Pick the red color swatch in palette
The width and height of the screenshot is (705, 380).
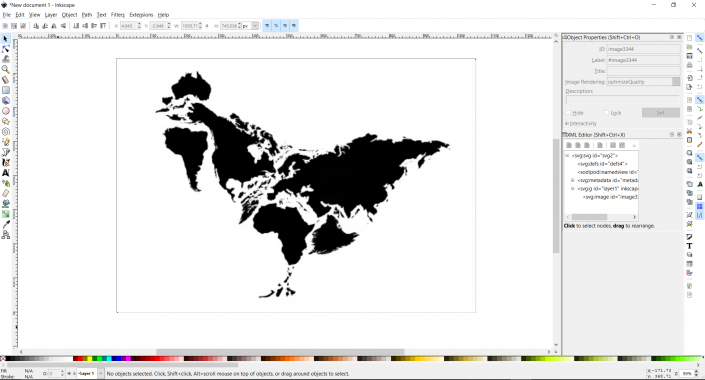[75, 358]
